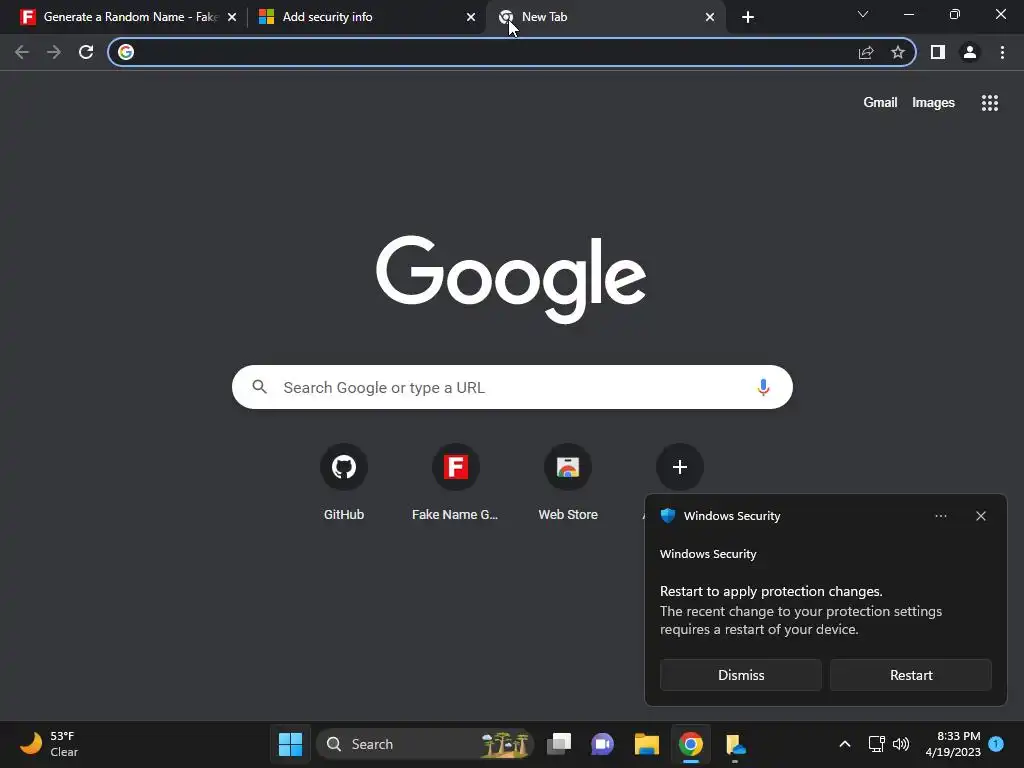Open the clock showing 8:33 PM
Viewport: 1024px width, 768px height.
click(953, 744)
